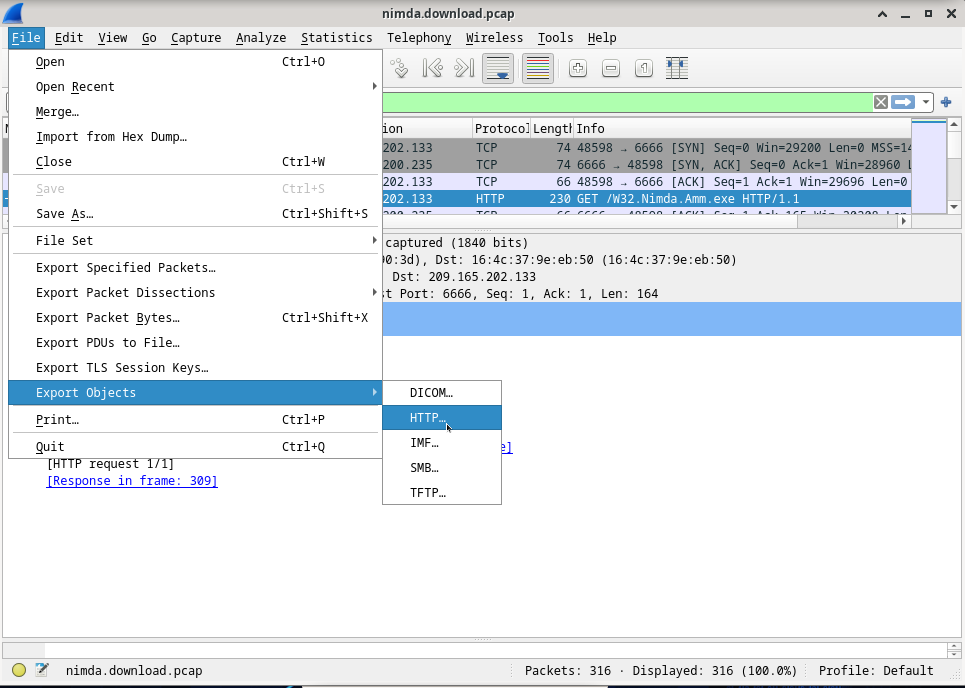Toggle colorize packet list icon
Viewport: 965px width, 688px height.
(x=537, y=68)
